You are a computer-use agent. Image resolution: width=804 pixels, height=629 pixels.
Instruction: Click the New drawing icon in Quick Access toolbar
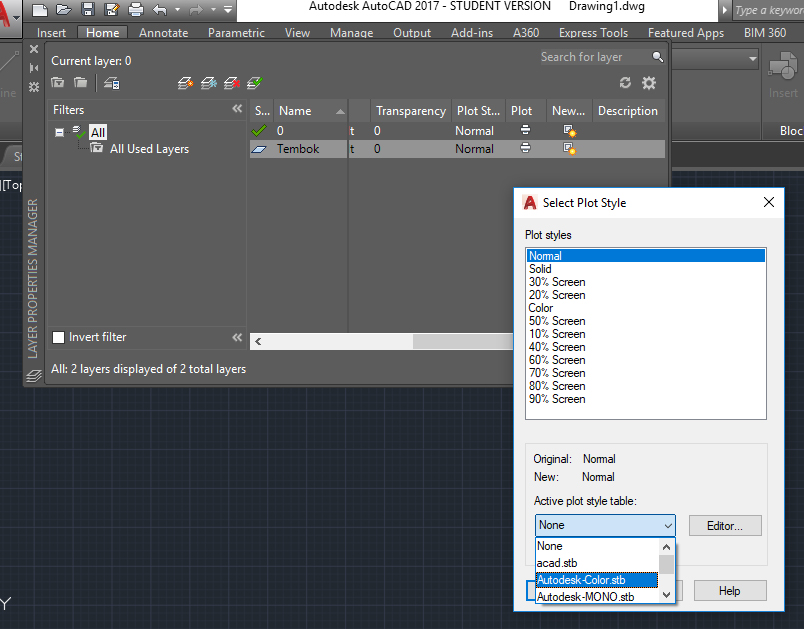coord(39,9)
